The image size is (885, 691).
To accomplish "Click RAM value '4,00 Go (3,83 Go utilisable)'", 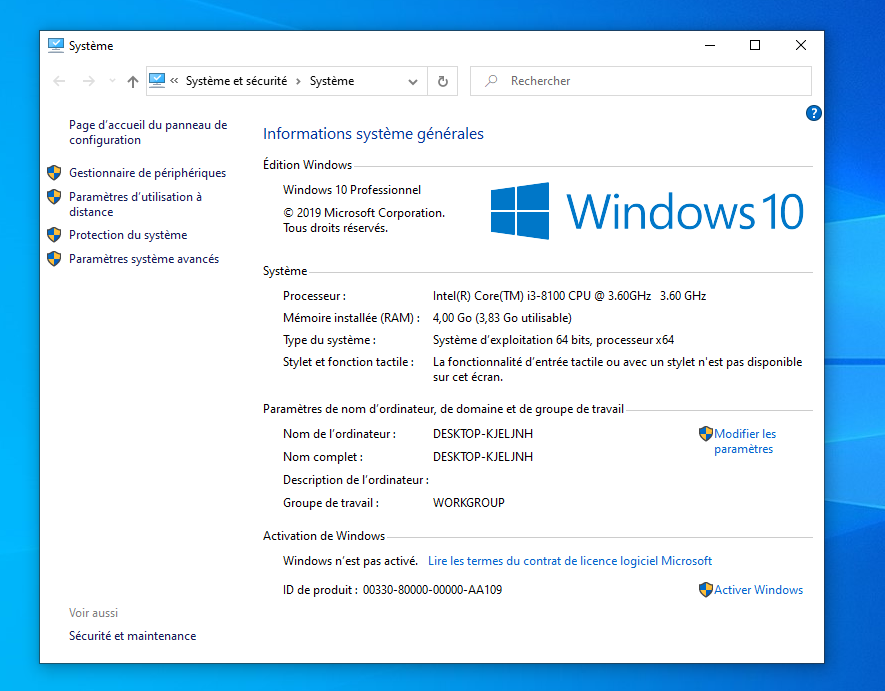I will click(502, 318).
